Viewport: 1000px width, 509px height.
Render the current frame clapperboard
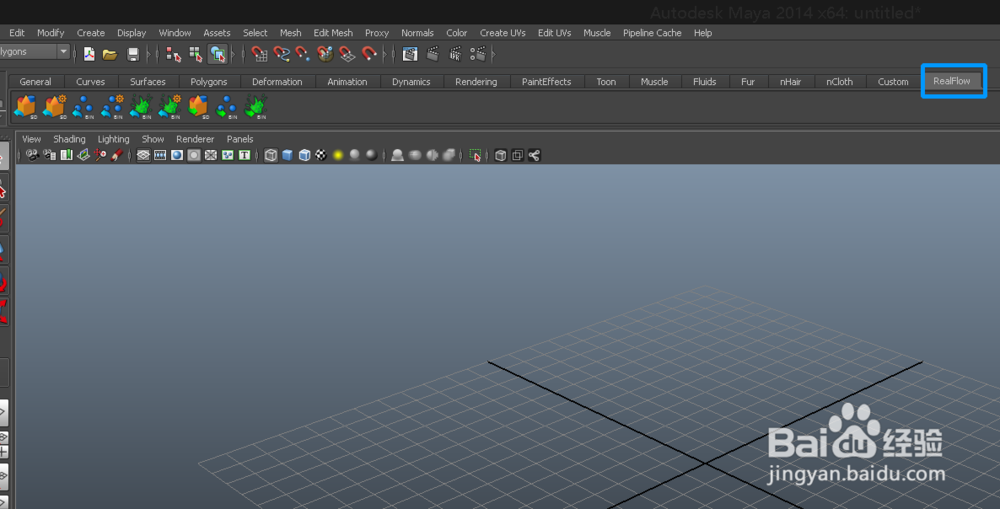(x=433, y=54)
